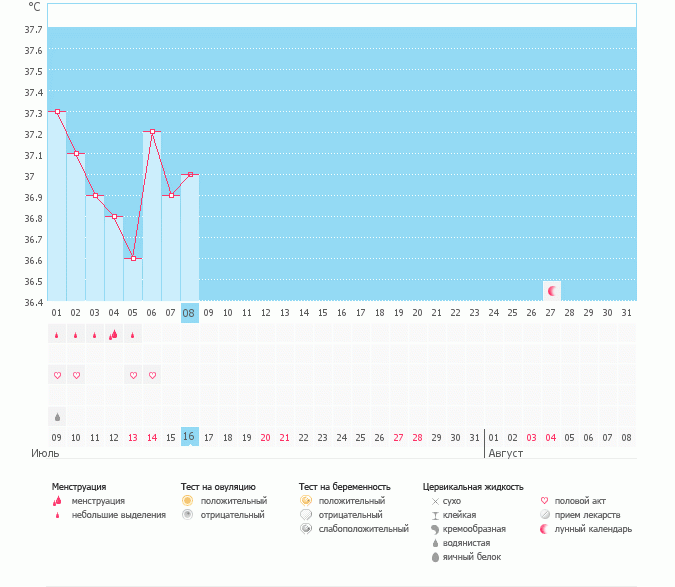Click the menstruation drop icon under day 04
This screenshot has height=587, width=675.
click(113, 335)
